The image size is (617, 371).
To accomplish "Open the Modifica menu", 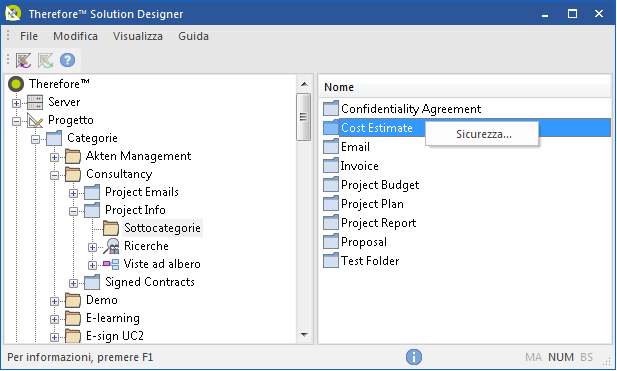I will pos(75,36).
